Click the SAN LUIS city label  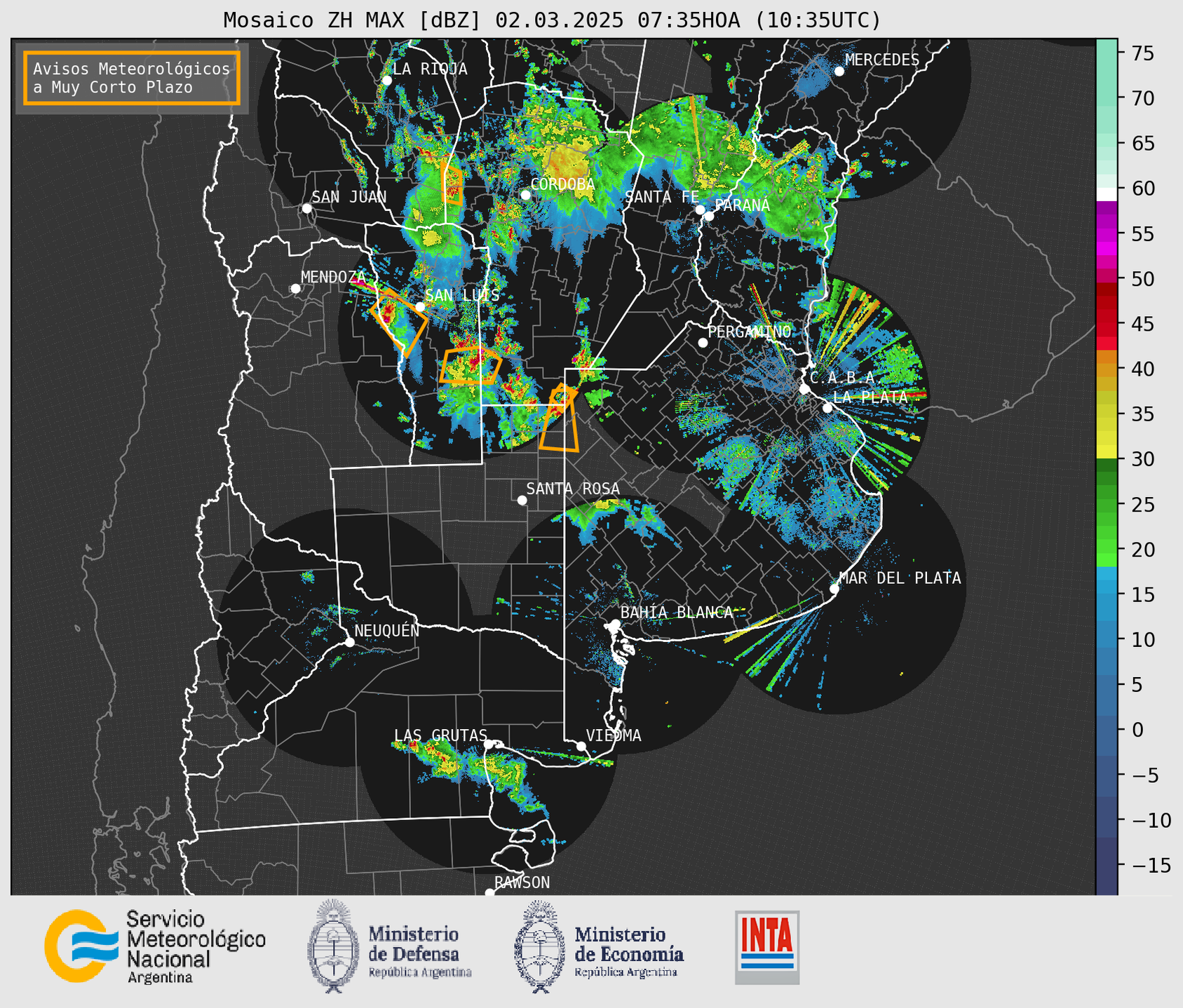(463, 295)
